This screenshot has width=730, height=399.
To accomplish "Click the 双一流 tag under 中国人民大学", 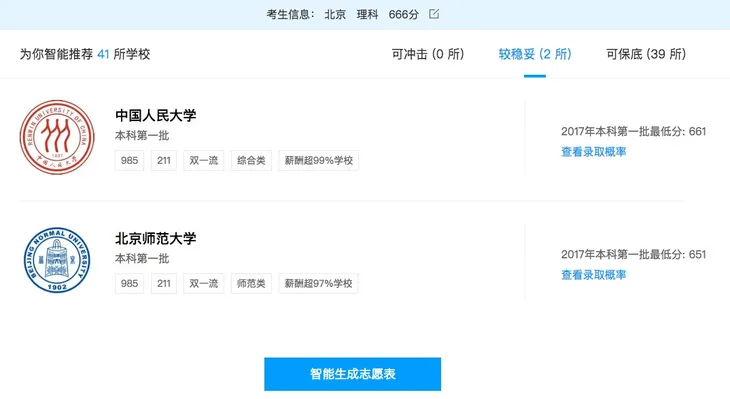I will point(204,161).
